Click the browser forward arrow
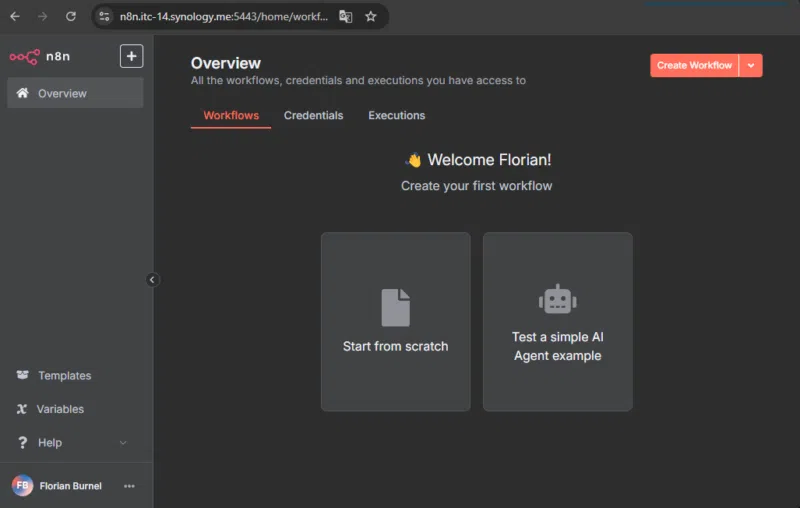The height and width of the screenshot is (508, 800). coord(43,17)
